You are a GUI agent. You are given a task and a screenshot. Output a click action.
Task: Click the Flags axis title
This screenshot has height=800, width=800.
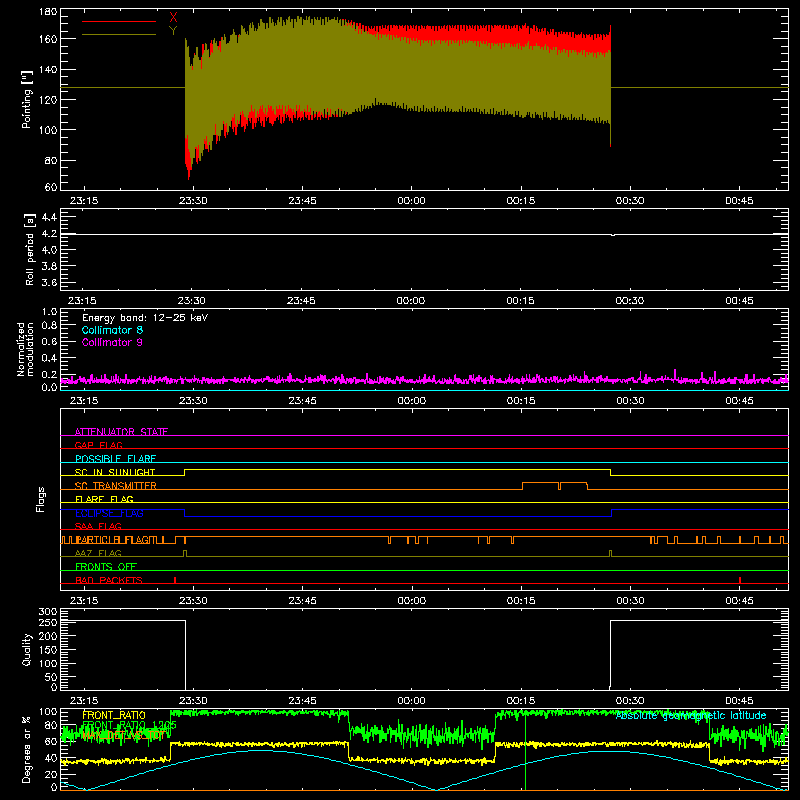click(x=41, y=499)
